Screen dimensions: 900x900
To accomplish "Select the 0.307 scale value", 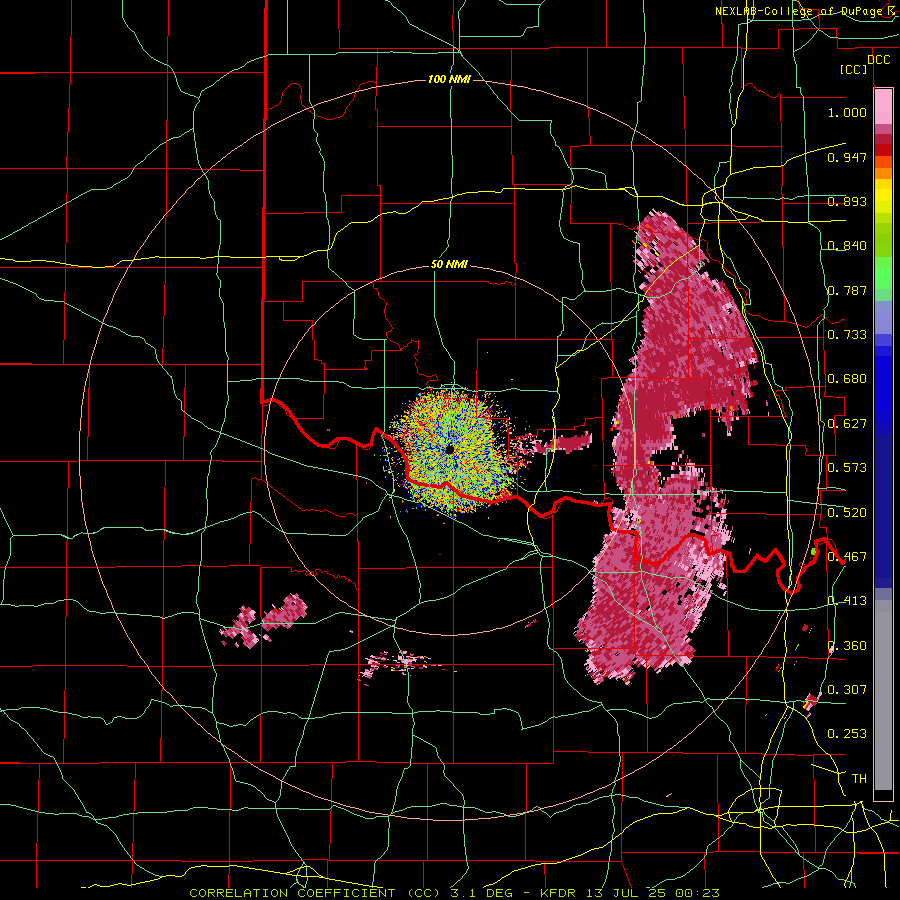I will point(847,690).
